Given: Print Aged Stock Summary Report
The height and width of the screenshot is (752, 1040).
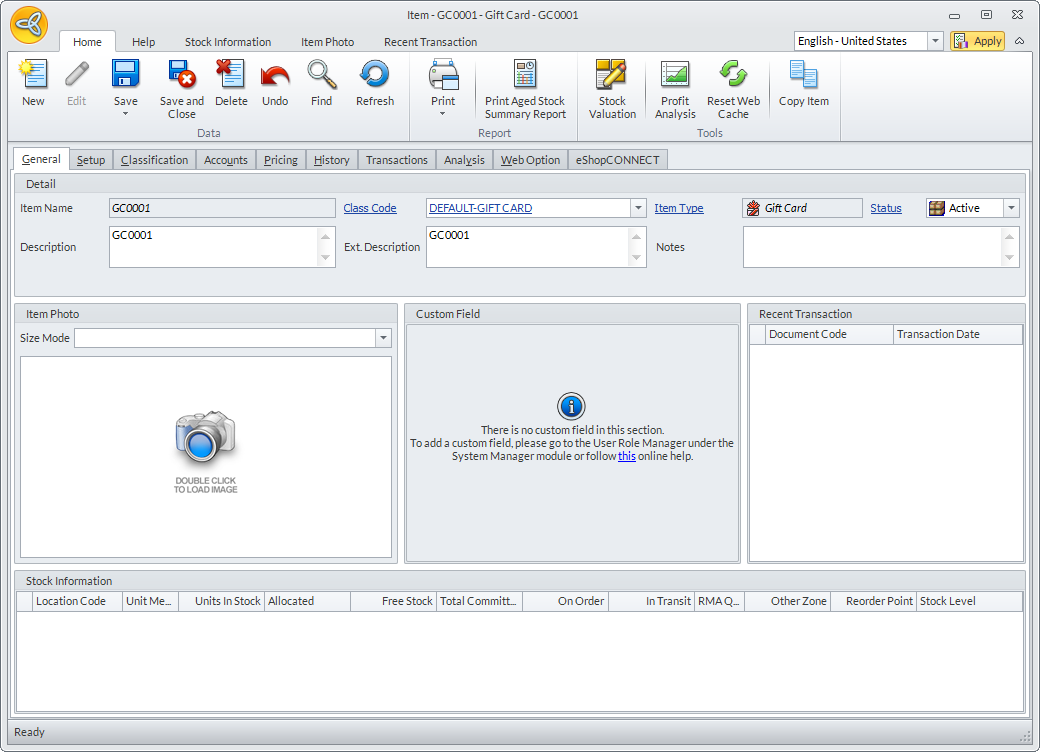Looking at the screenshot, I should (x=525, y=76).
